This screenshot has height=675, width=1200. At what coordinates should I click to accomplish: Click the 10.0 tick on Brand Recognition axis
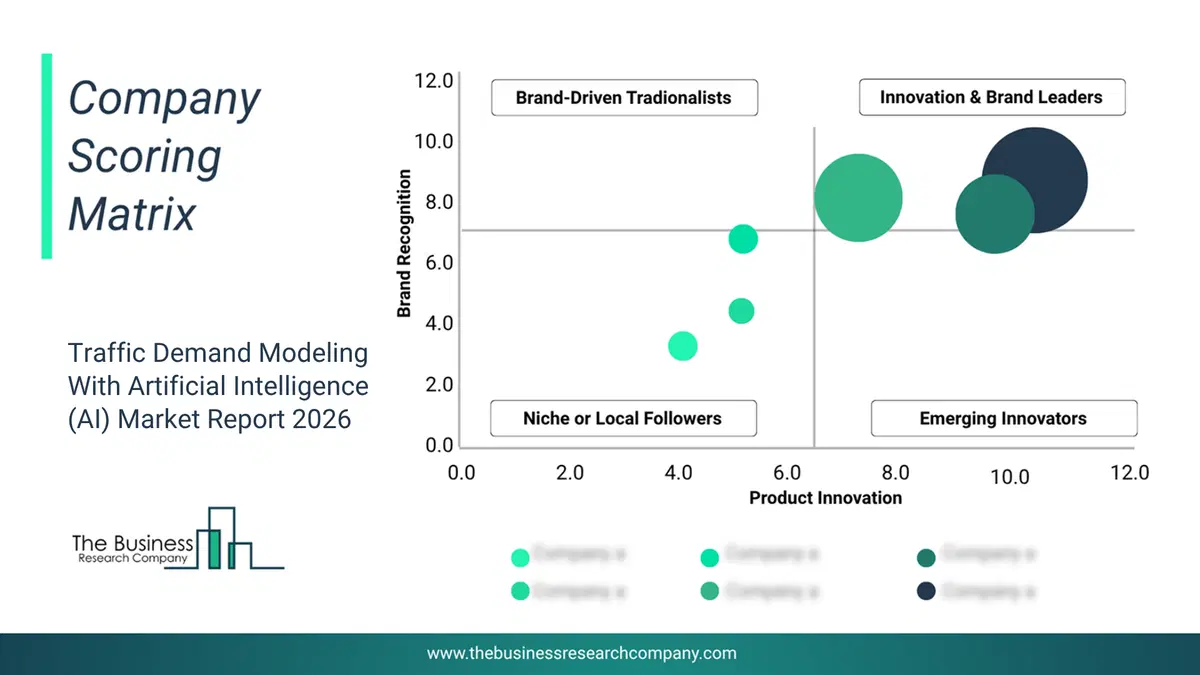pyautogui.click(x=434, y=141)
